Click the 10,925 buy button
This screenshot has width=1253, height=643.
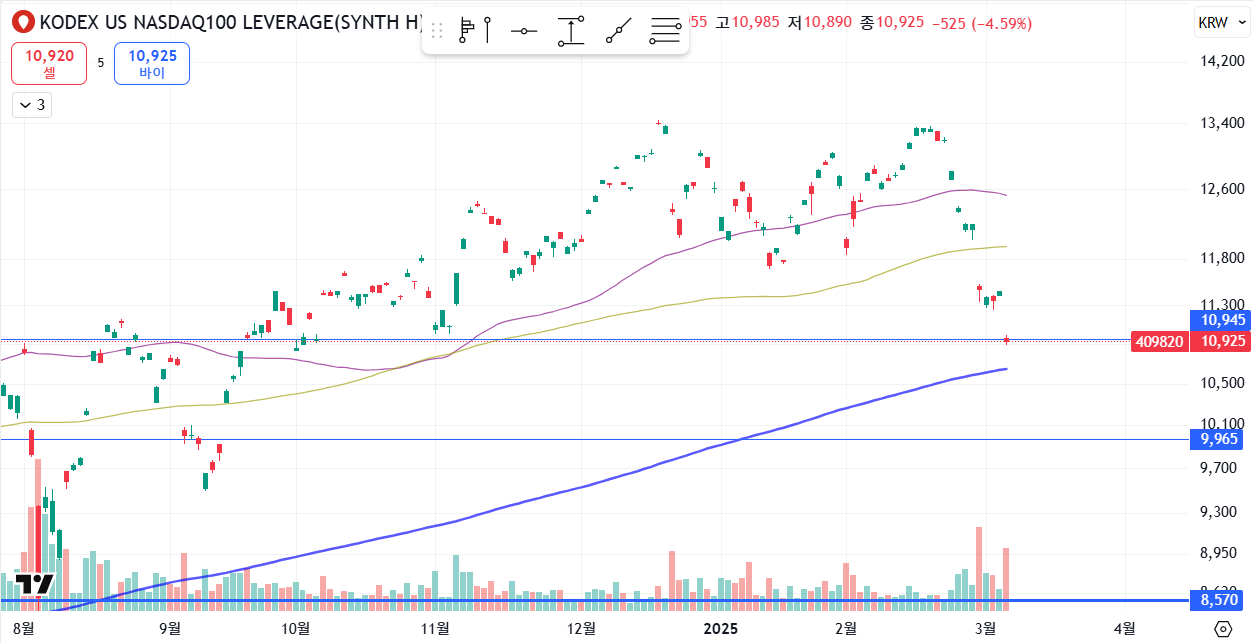(x=152, y=63)
